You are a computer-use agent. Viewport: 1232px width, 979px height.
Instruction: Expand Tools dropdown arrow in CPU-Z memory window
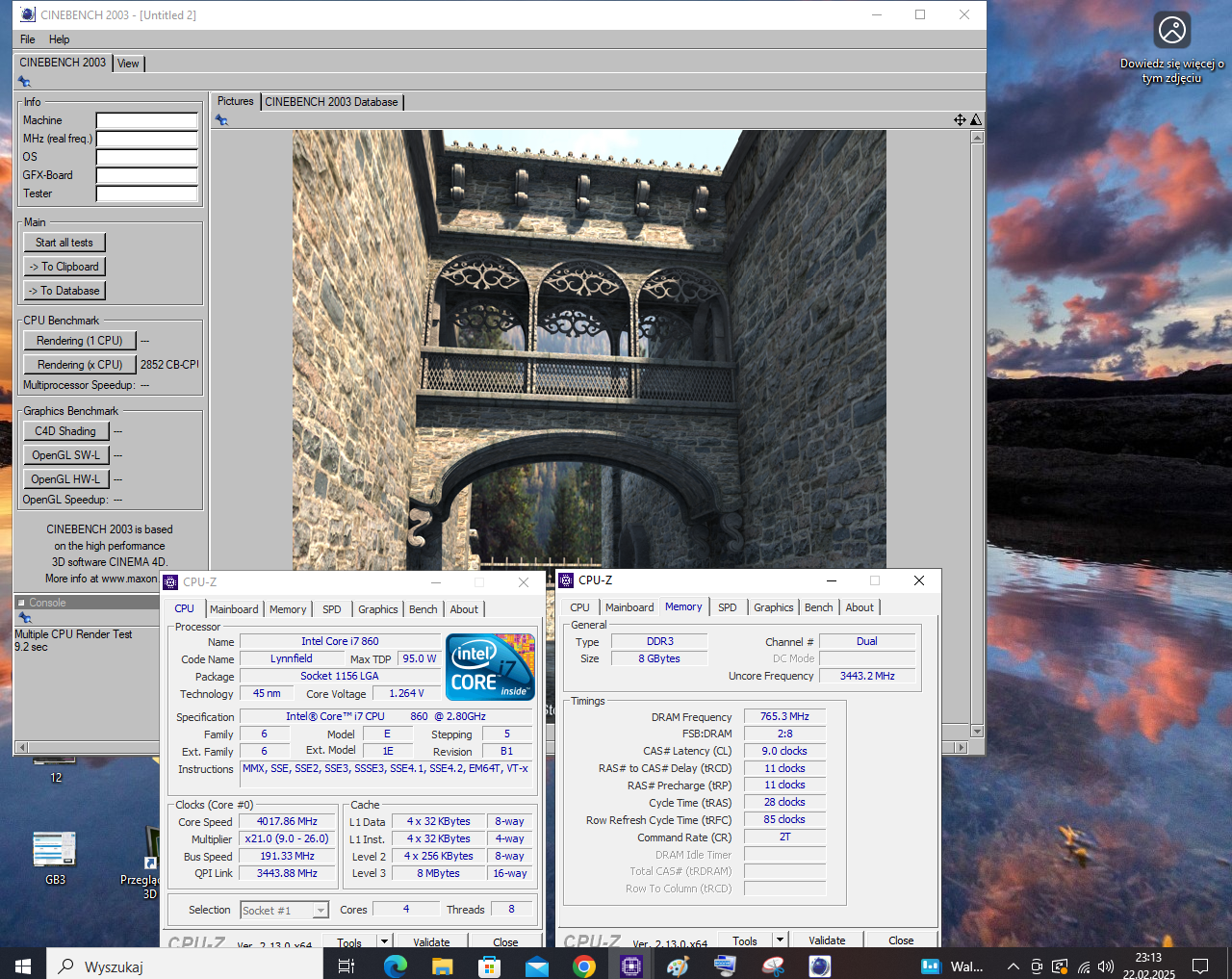tap(780, 940)
